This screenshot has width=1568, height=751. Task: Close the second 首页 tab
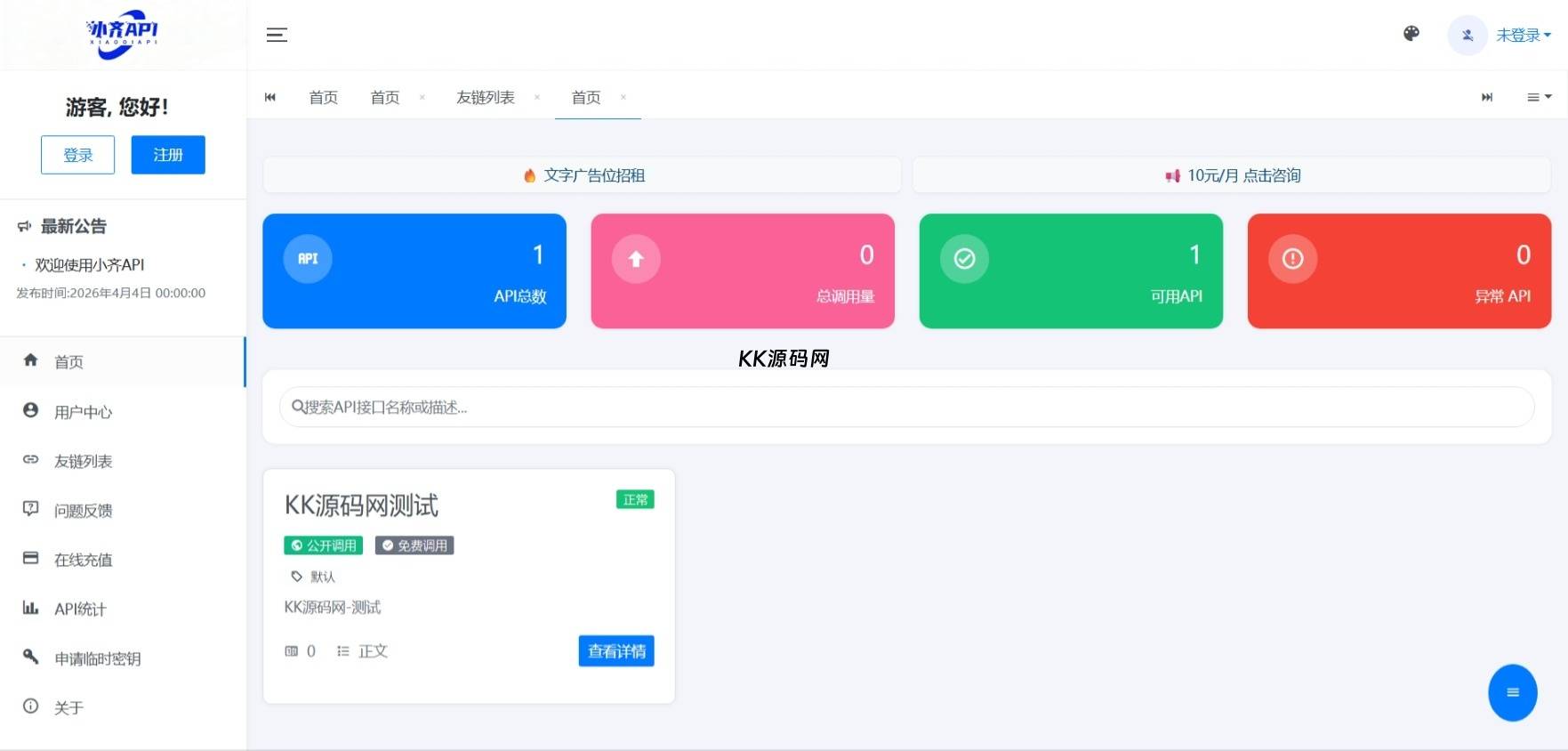click(422, 97)
